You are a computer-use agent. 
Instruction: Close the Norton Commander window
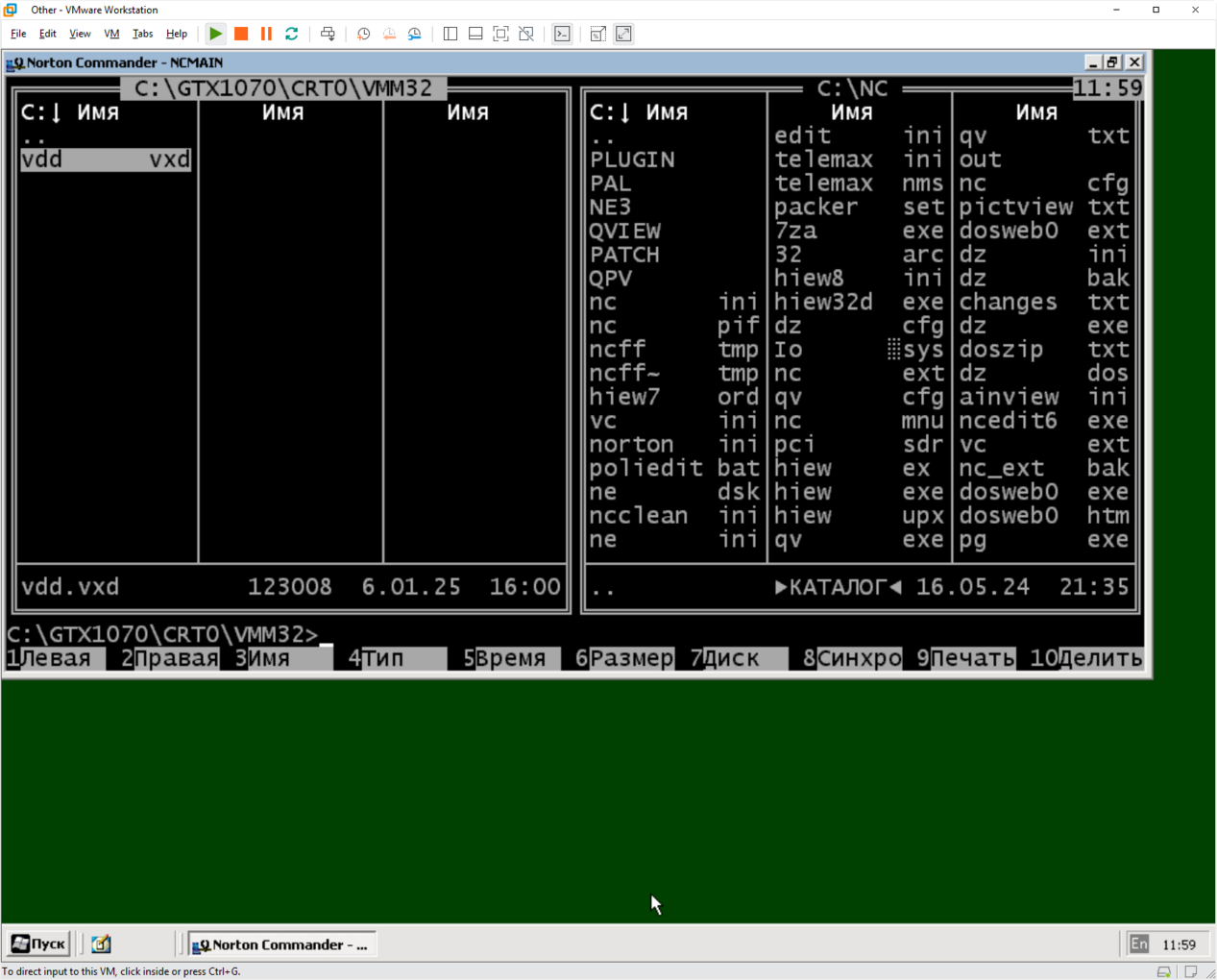(x=1134, y=62)
